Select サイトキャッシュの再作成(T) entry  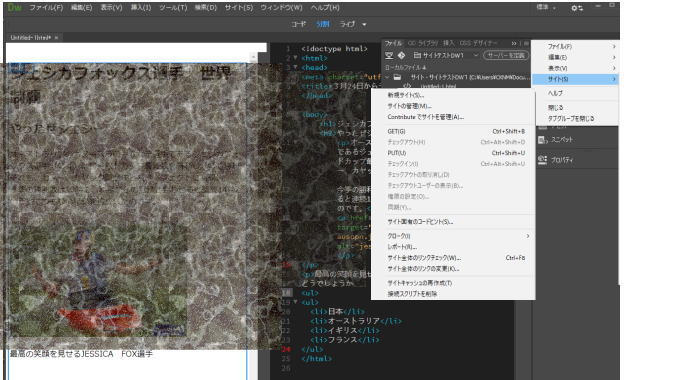pos(453,283)
